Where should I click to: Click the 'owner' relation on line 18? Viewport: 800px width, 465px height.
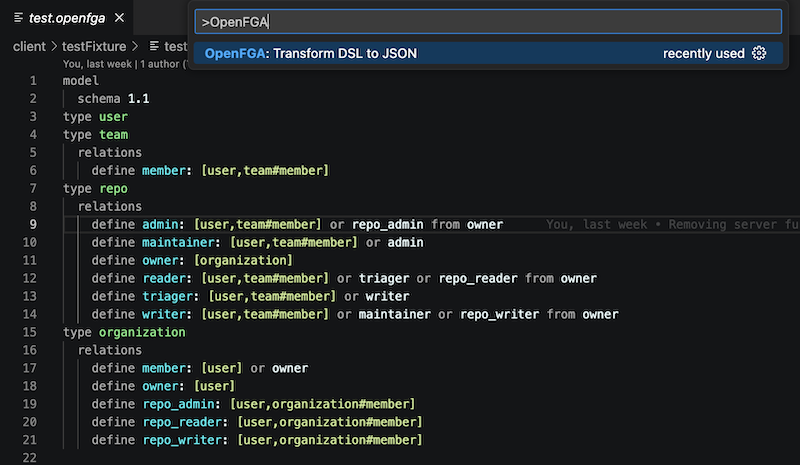coord(160,386)
